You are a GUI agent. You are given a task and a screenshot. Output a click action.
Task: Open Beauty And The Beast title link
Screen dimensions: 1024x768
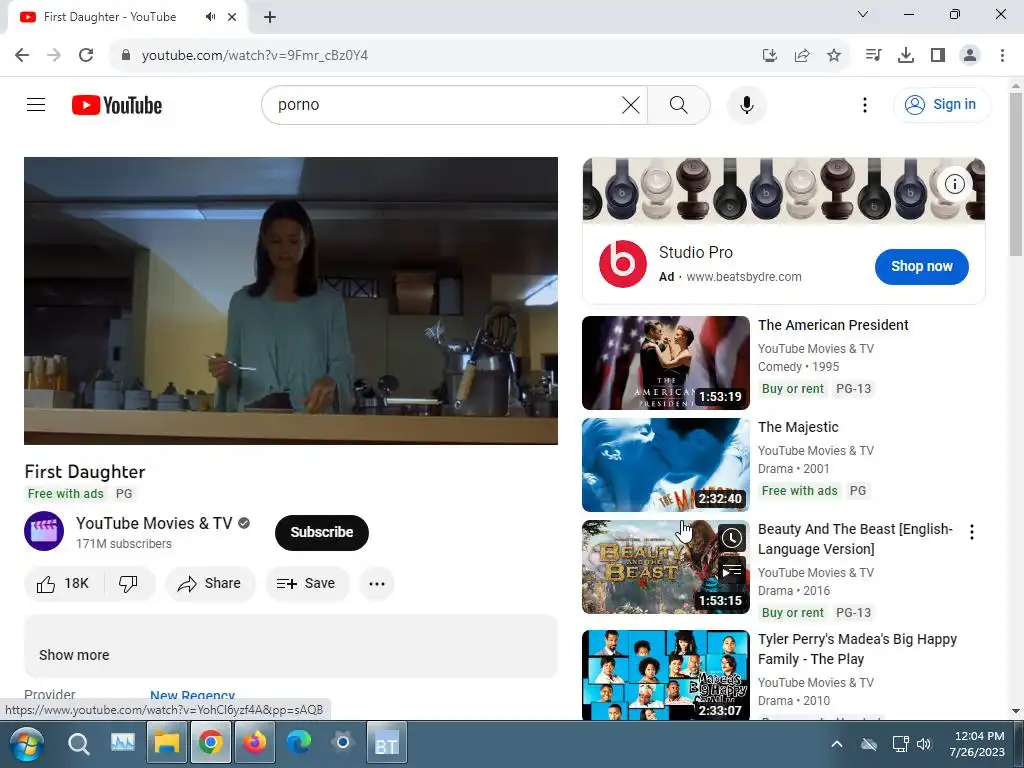[856, 539]
